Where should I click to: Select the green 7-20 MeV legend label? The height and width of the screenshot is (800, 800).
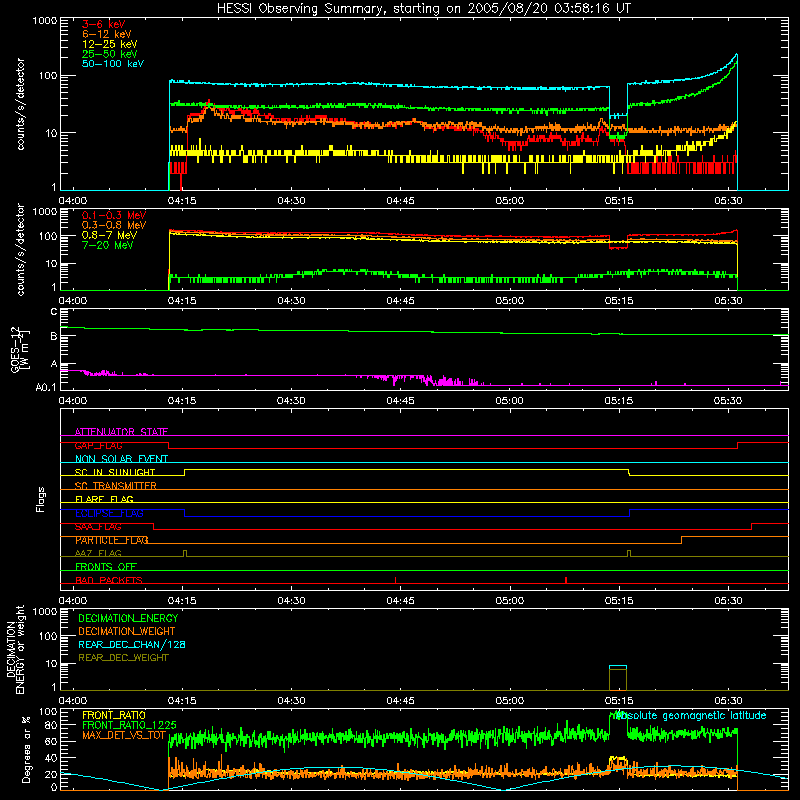click(x=108, y=245)
